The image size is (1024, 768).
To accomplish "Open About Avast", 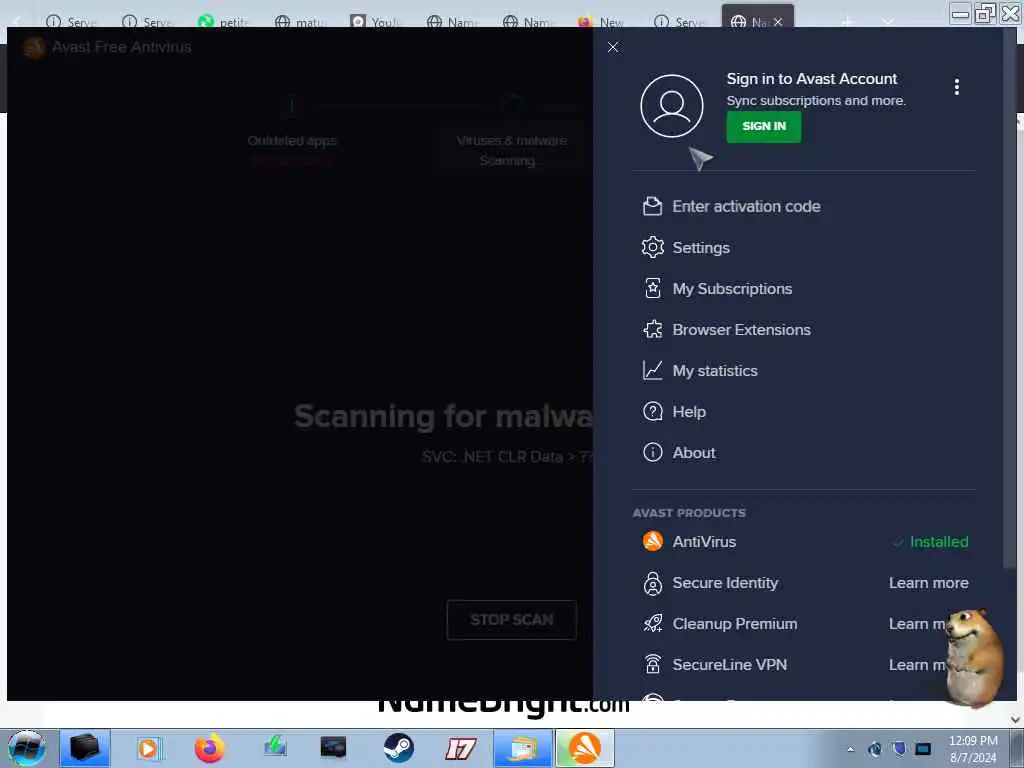I will pos(694,453).
